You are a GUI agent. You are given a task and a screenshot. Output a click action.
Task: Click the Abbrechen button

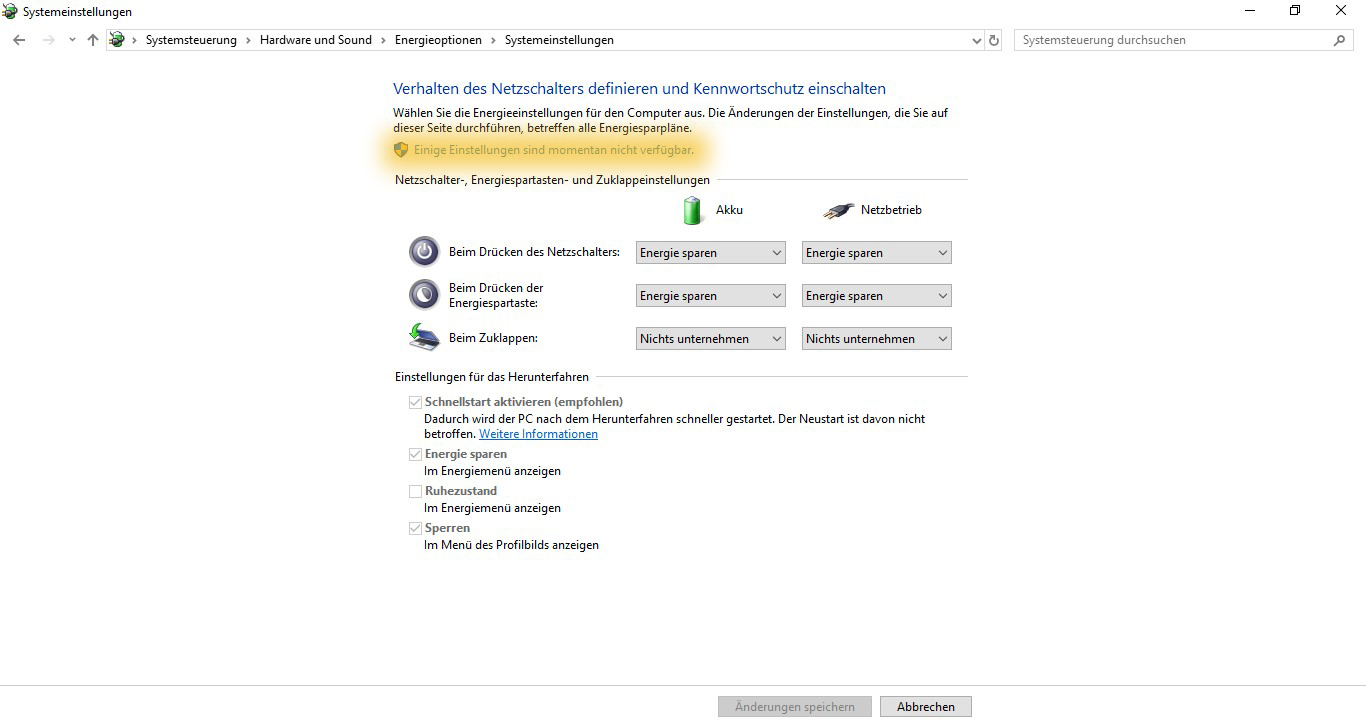(926, 707)
